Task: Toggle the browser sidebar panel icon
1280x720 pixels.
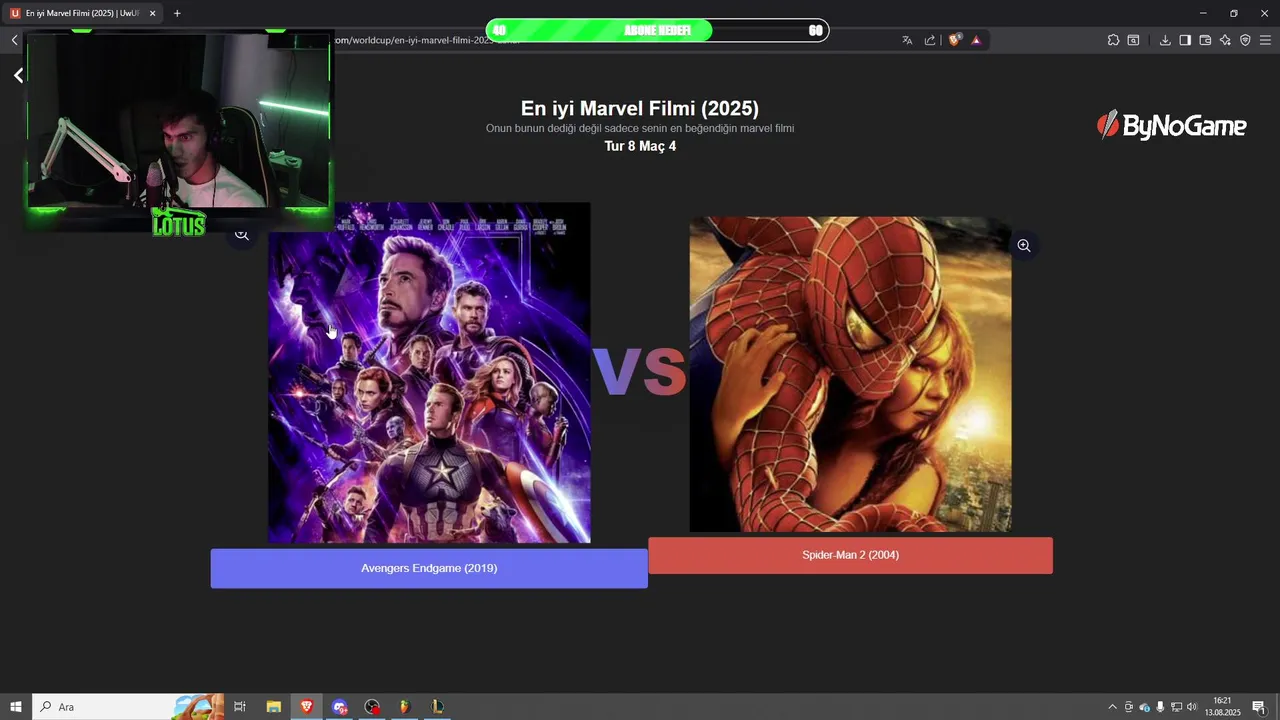Action: point(1185,40)
